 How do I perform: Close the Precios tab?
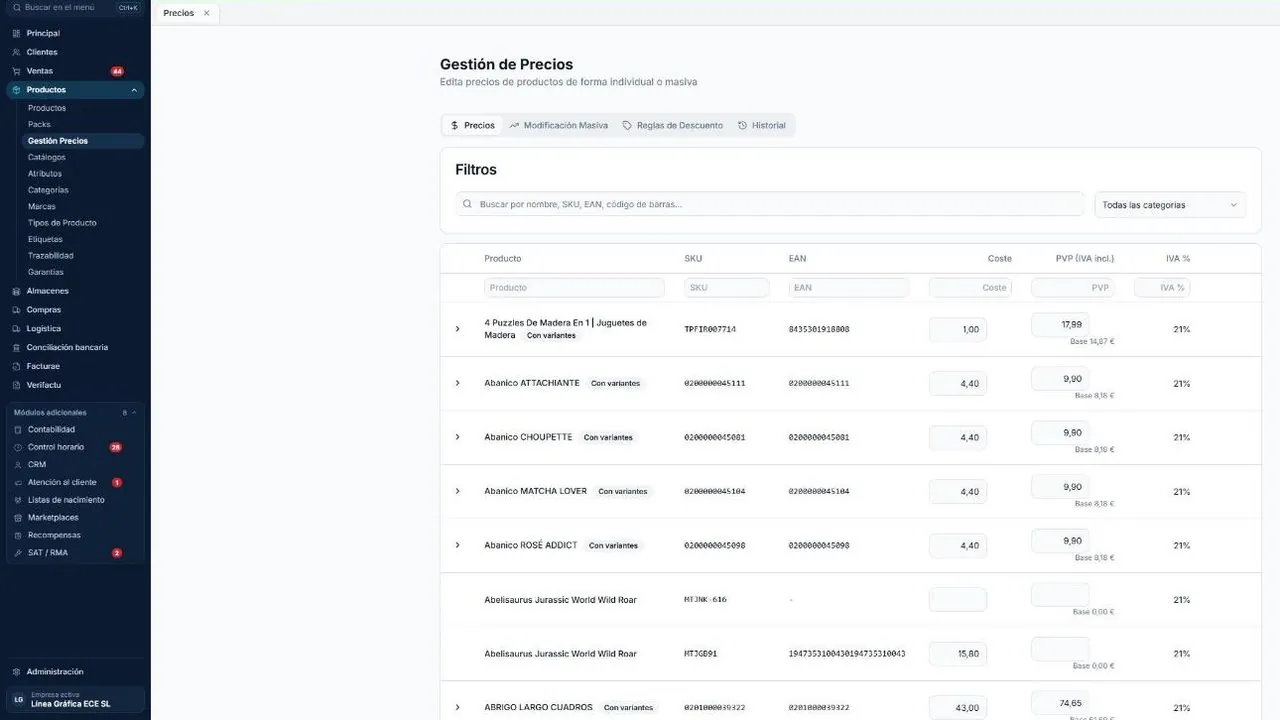206,13
